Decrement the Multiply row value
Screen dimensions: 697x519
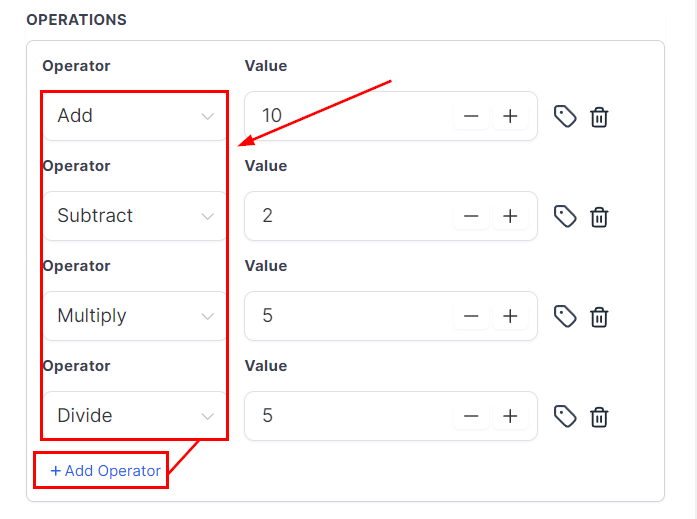coord(471,316)
